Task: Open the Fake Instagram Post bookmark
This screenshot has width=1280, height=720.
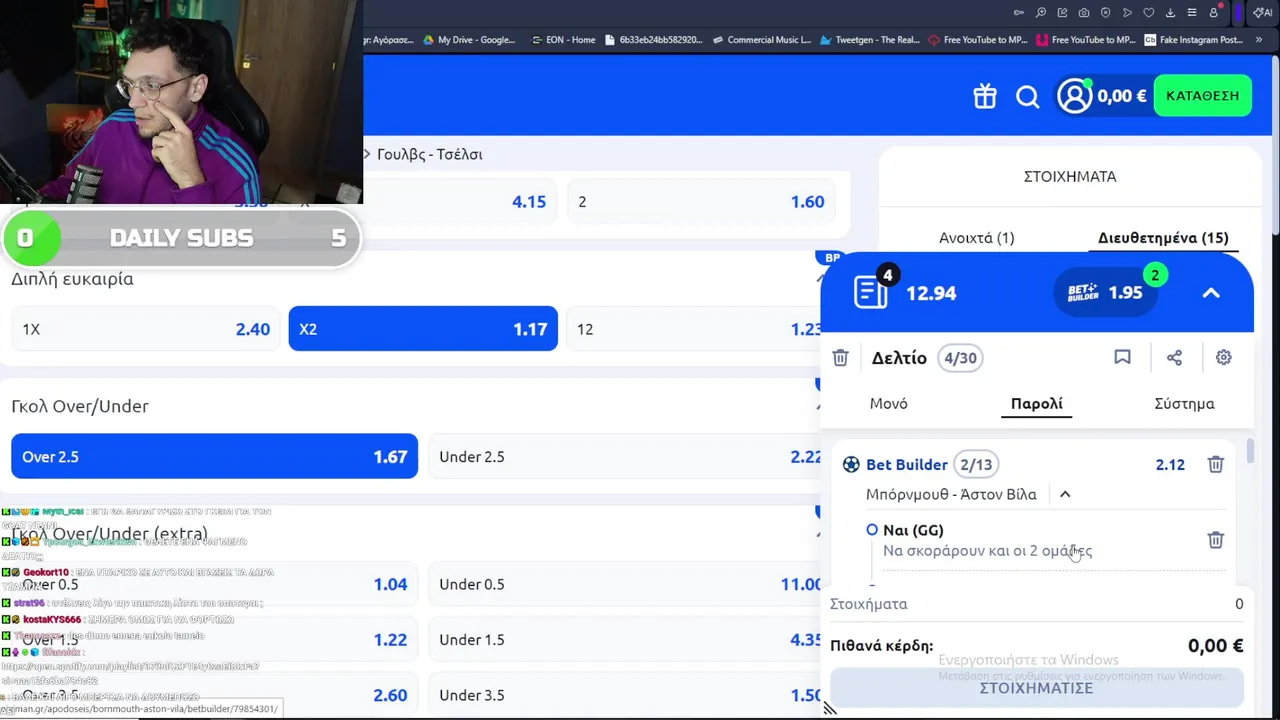Action: click(1193, 40)
